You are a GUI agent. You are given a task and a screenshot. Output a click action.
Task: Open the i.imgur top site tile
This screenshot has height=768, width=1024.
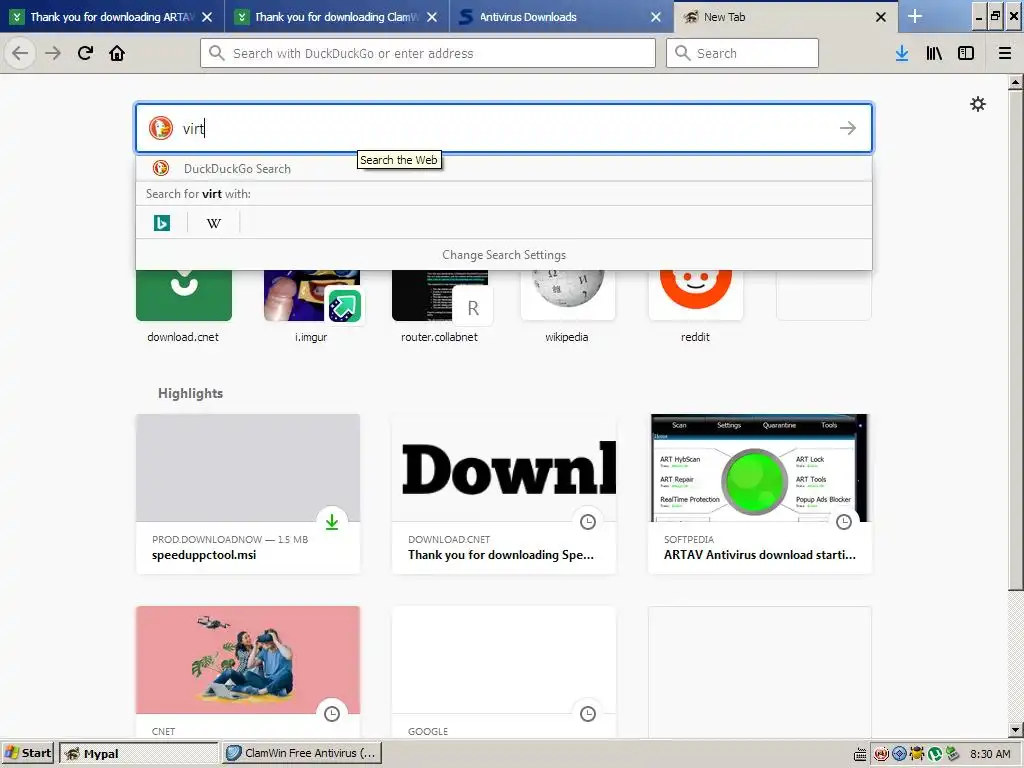[312, 304]
